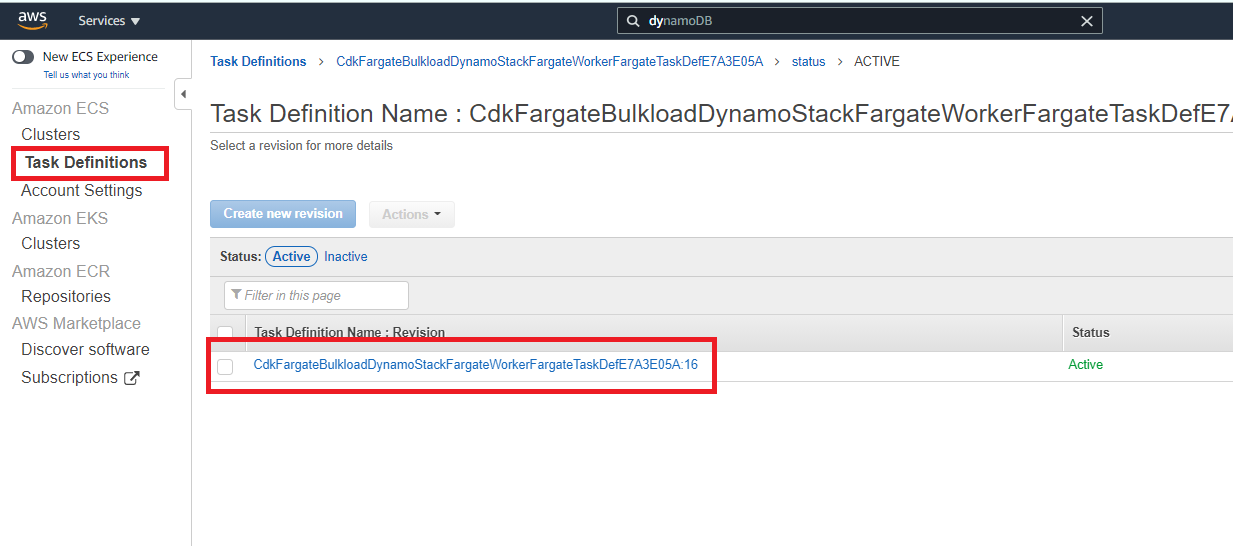Clear the search box with X icon
Screen dimensions: 1233x546
[x=1087, y=21]
